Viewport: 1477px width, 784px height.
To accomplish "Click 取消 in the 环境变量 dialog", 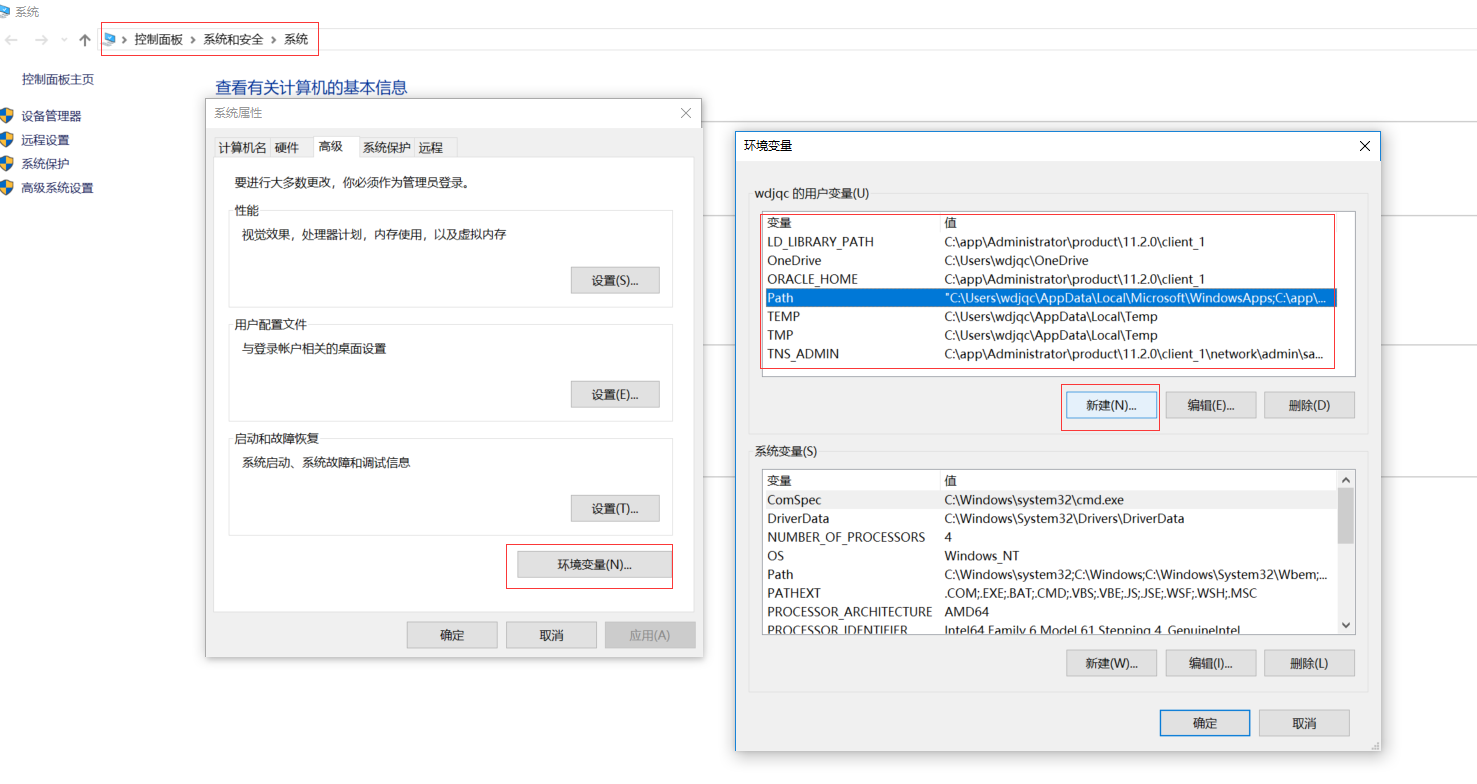I will pyautogui.click(x=1304, y=723).
